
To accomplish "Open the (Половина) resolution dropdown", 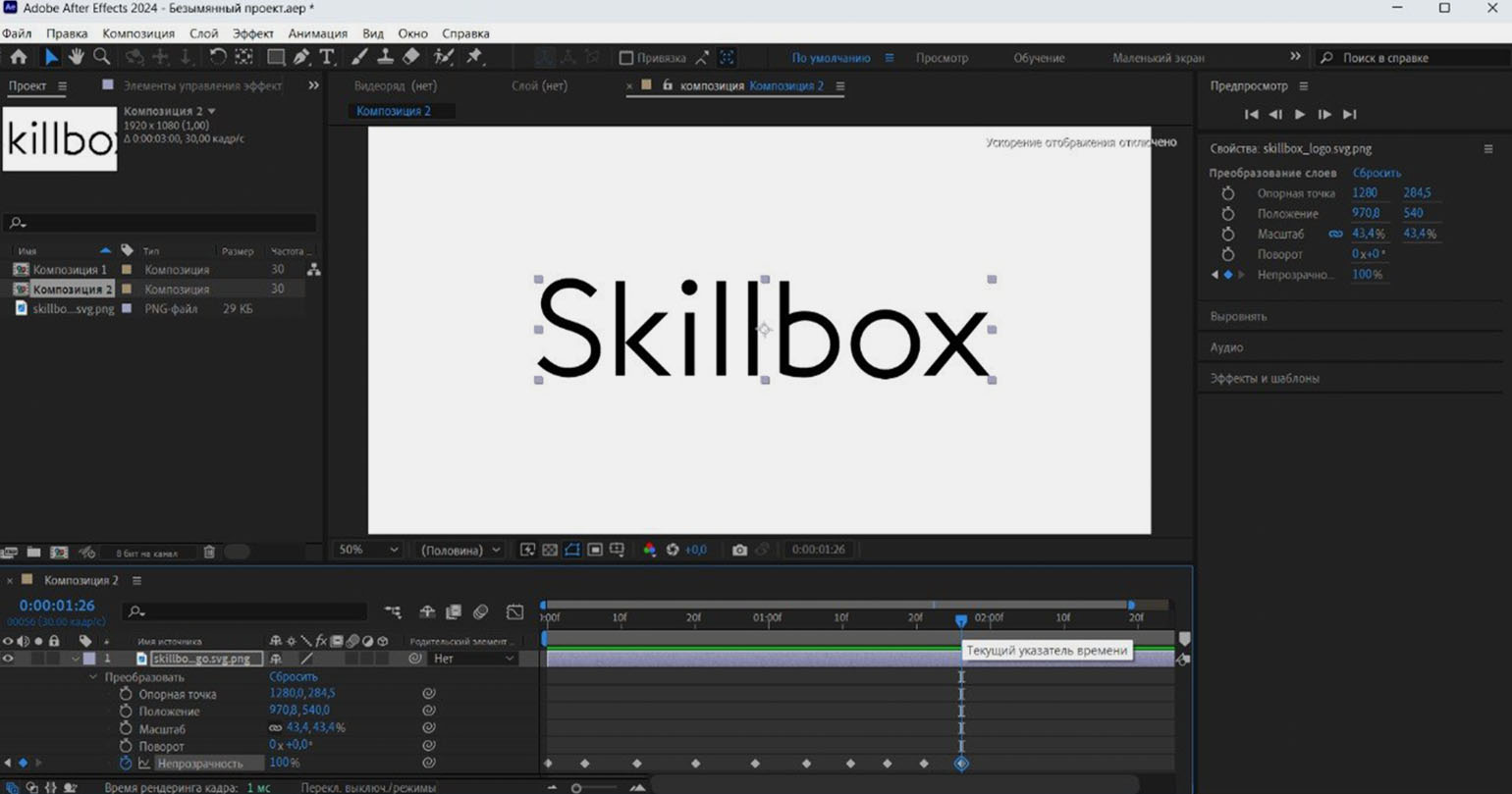I will (x=460, y=550).
